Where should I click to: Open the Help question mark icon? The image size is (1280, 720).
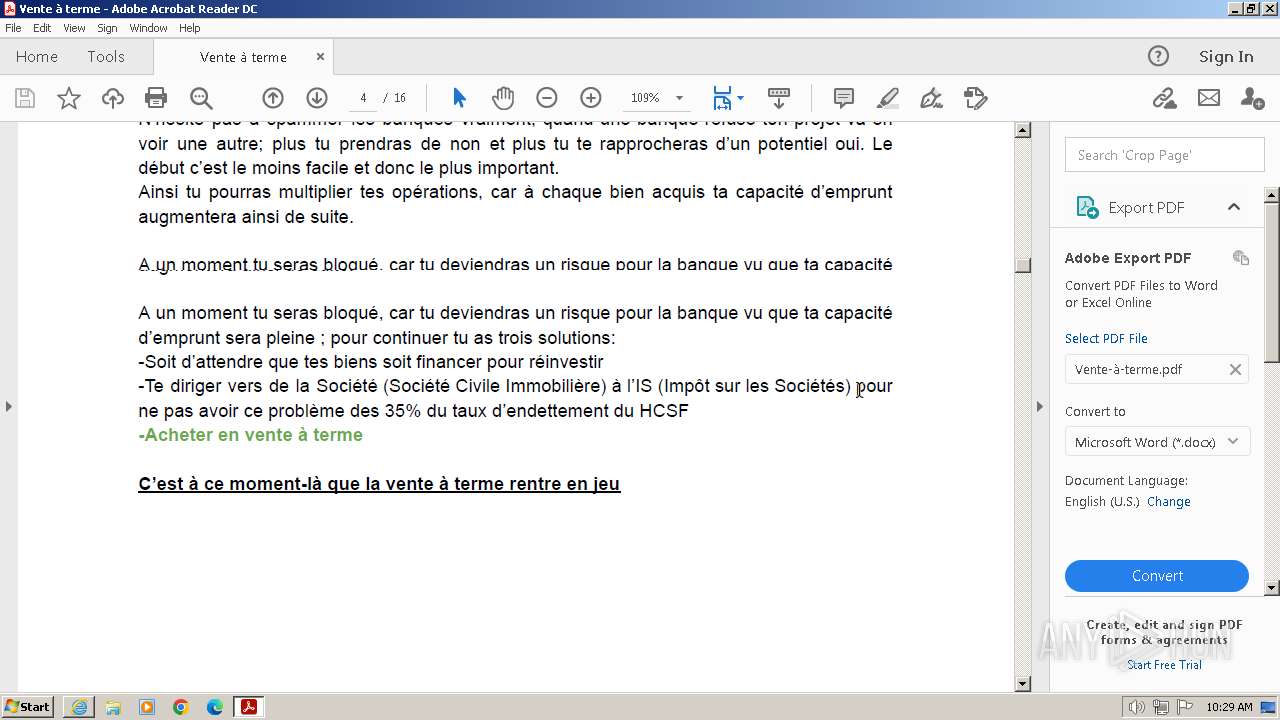coord(1158,57)
